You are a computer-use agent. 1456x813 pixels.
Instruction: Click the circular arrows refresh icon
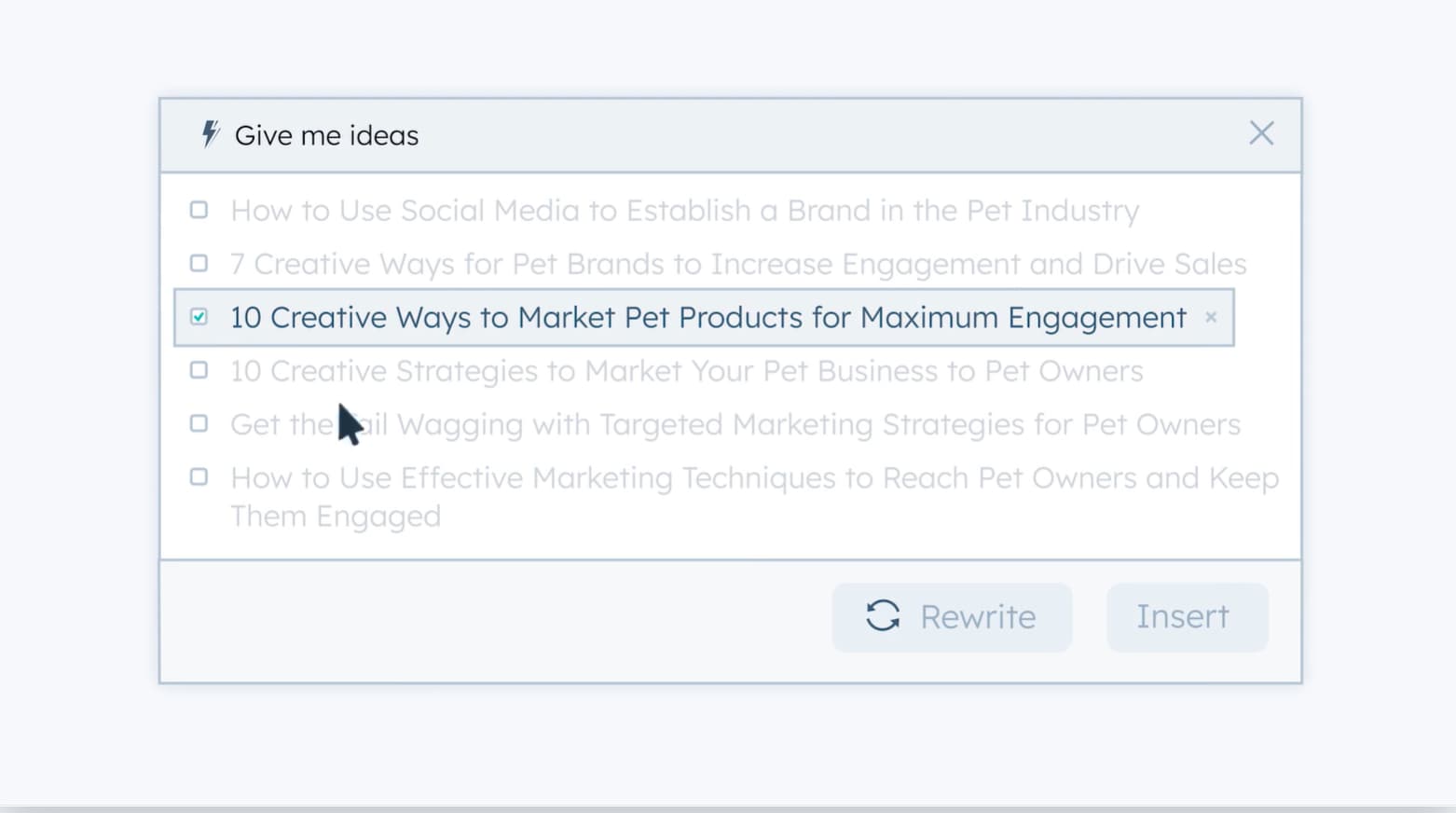(883, 616)
